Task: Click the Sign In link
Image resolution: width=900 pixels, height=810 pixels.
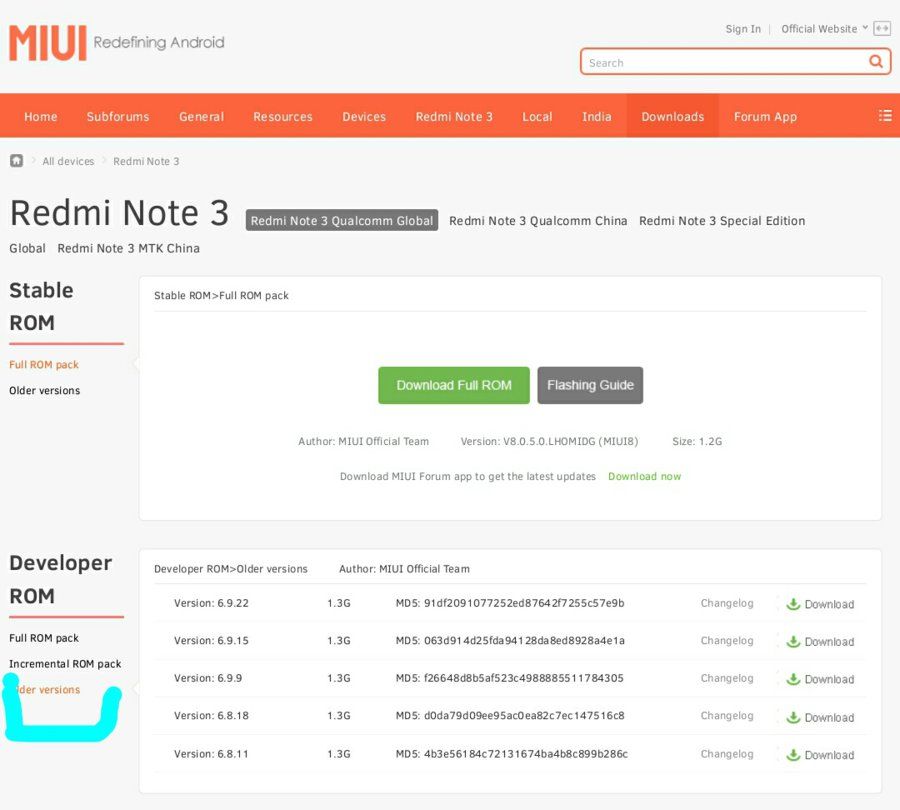Action: pos(743,29)
